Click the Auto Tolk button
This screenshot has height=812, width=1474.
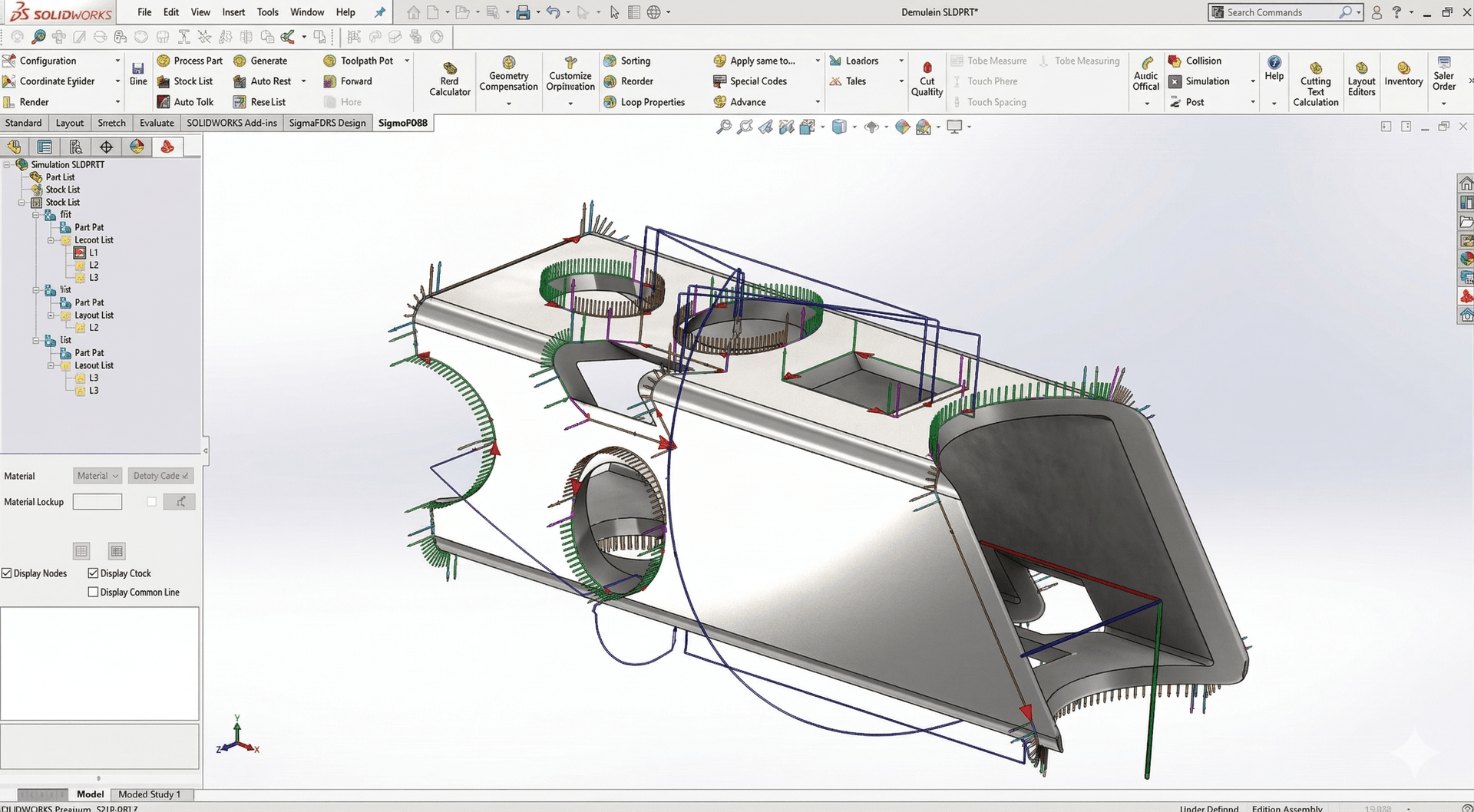click(186, 102)
